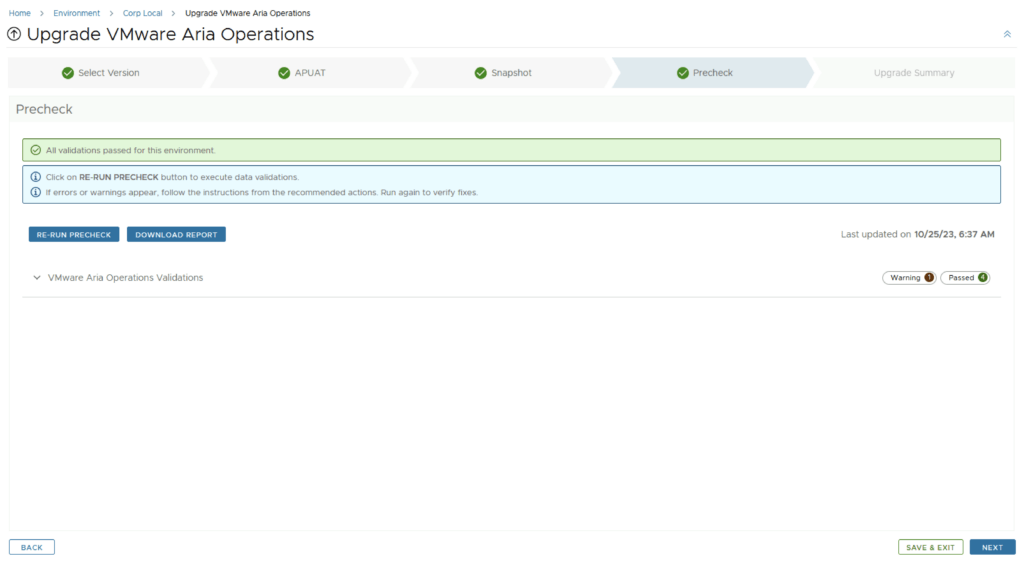Viewport: 1024px width, 568px height.
Task: Click the success check icon in green banner
Action: point(36,150)
